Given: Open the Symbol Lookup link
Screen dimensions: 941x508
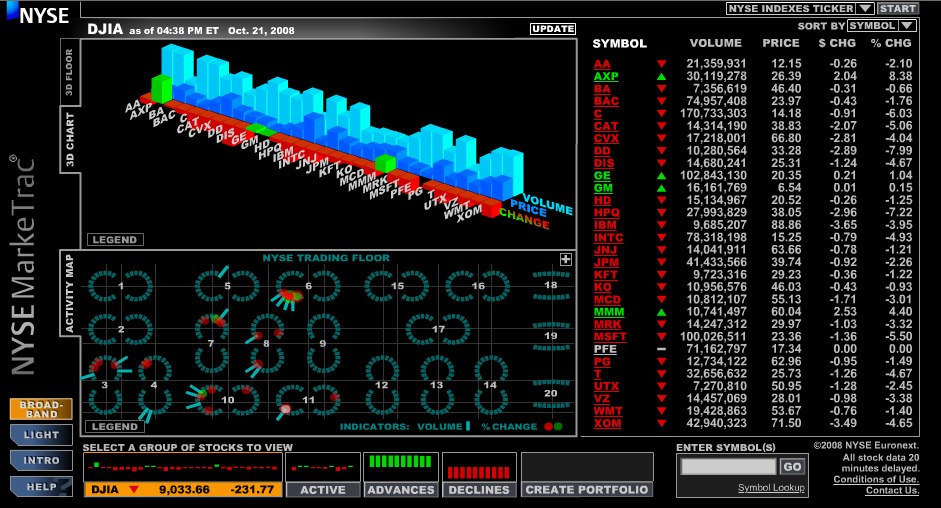Looking at the screenshot, I should pos(771,488).
